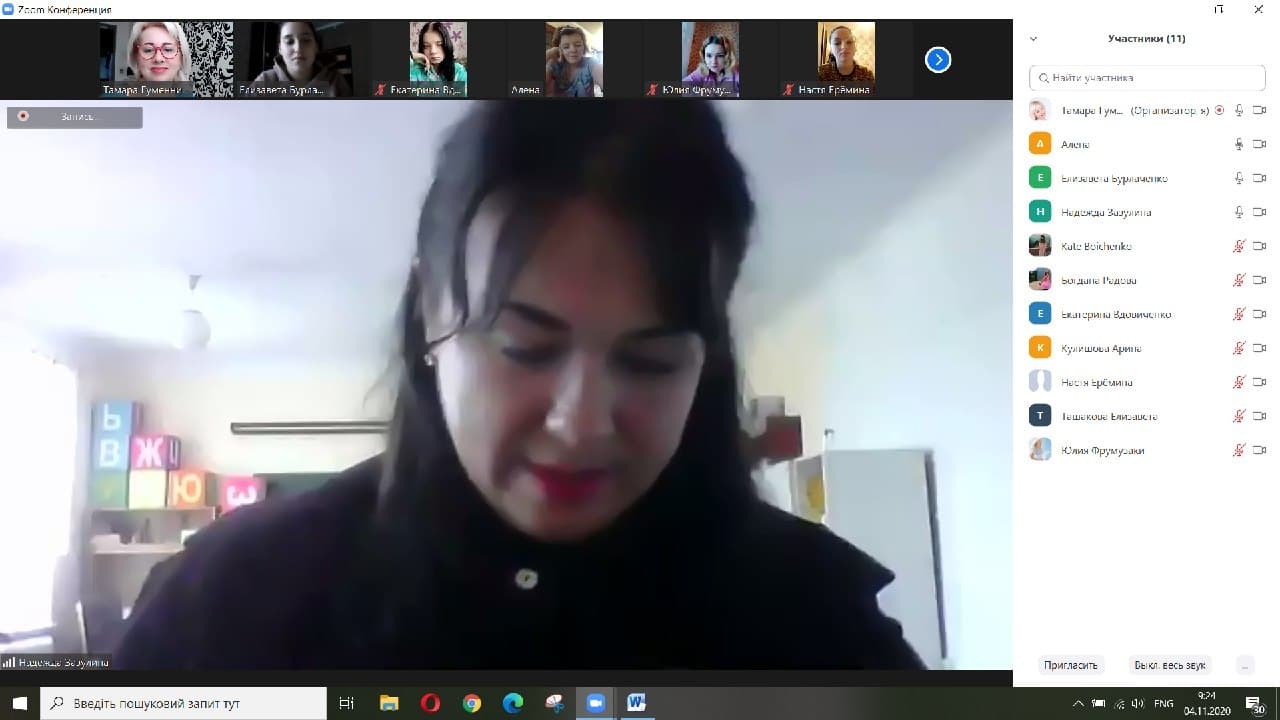Select participant Kate Boichenko in list
Screen dimensions: 1280x720
click(1147, 246)
